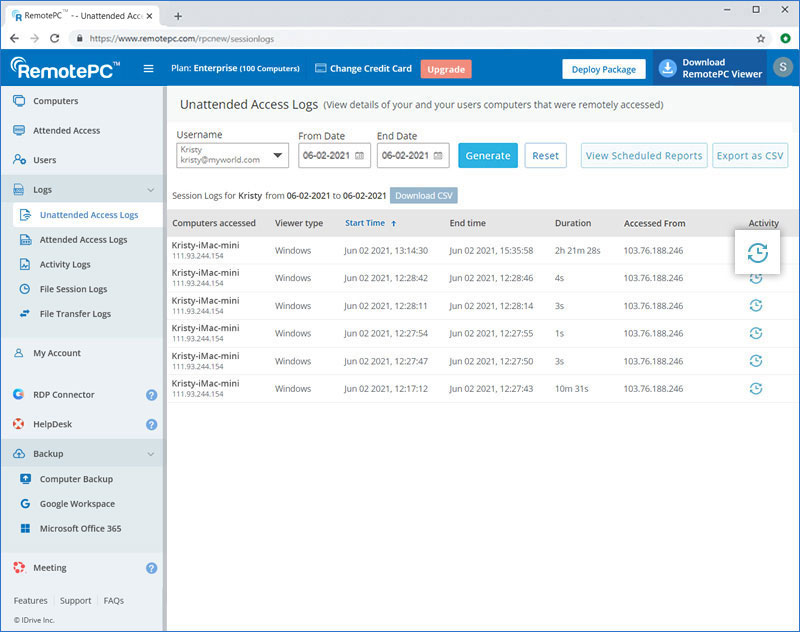800x632 pixels.
Task: Click the End Date calendar icon
Action: pos(437,156)
